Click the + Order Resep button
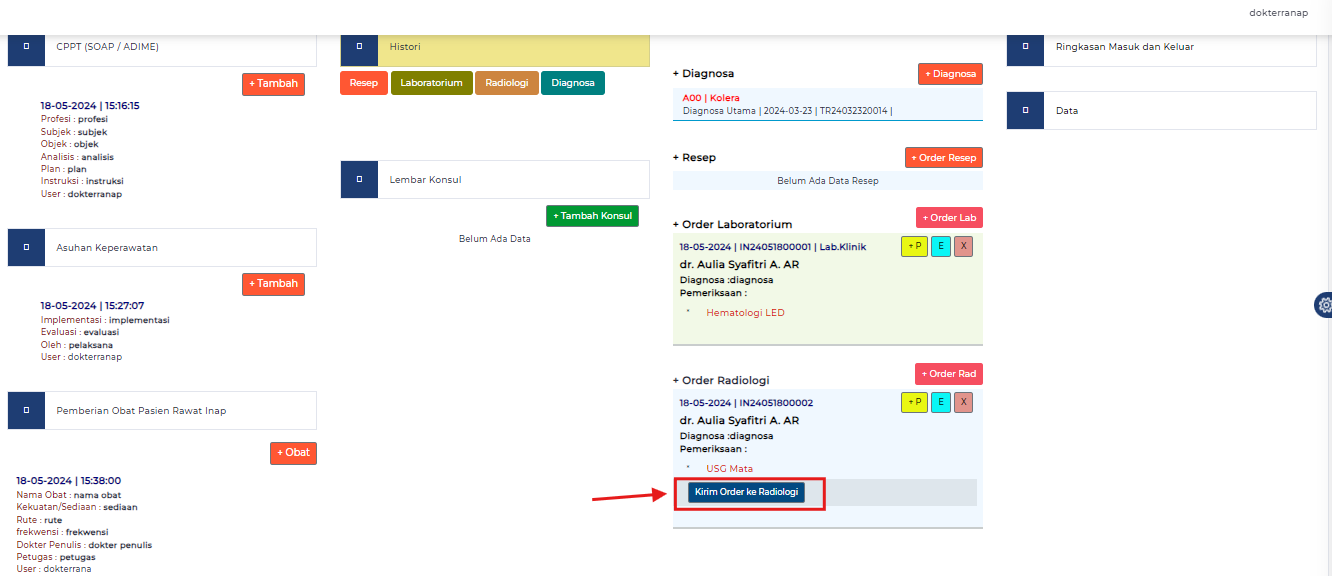This screenshot has height=576, width=1332. [x=944, y=158]
